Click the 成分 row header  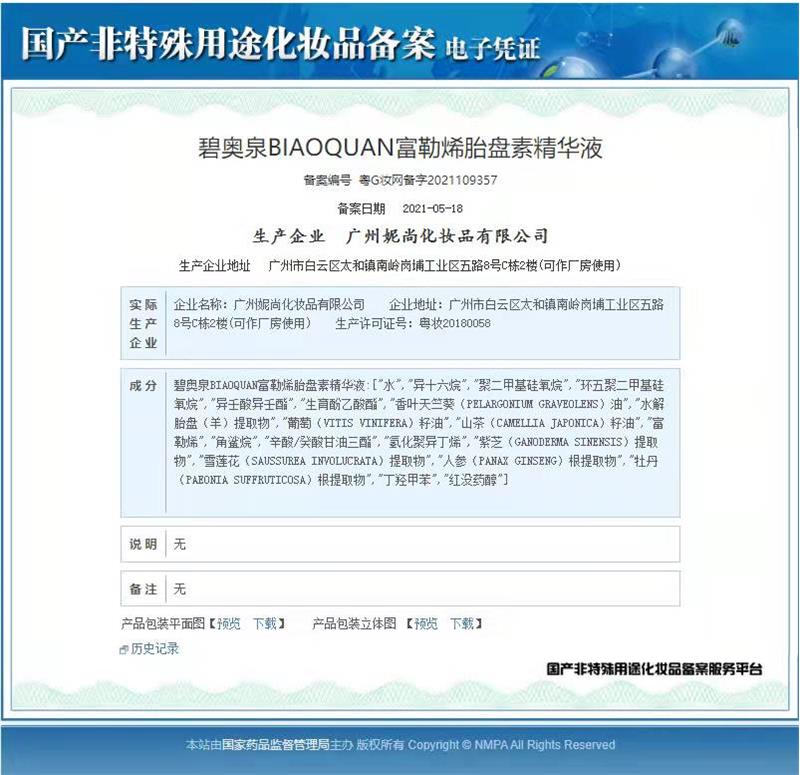point(143,386)
